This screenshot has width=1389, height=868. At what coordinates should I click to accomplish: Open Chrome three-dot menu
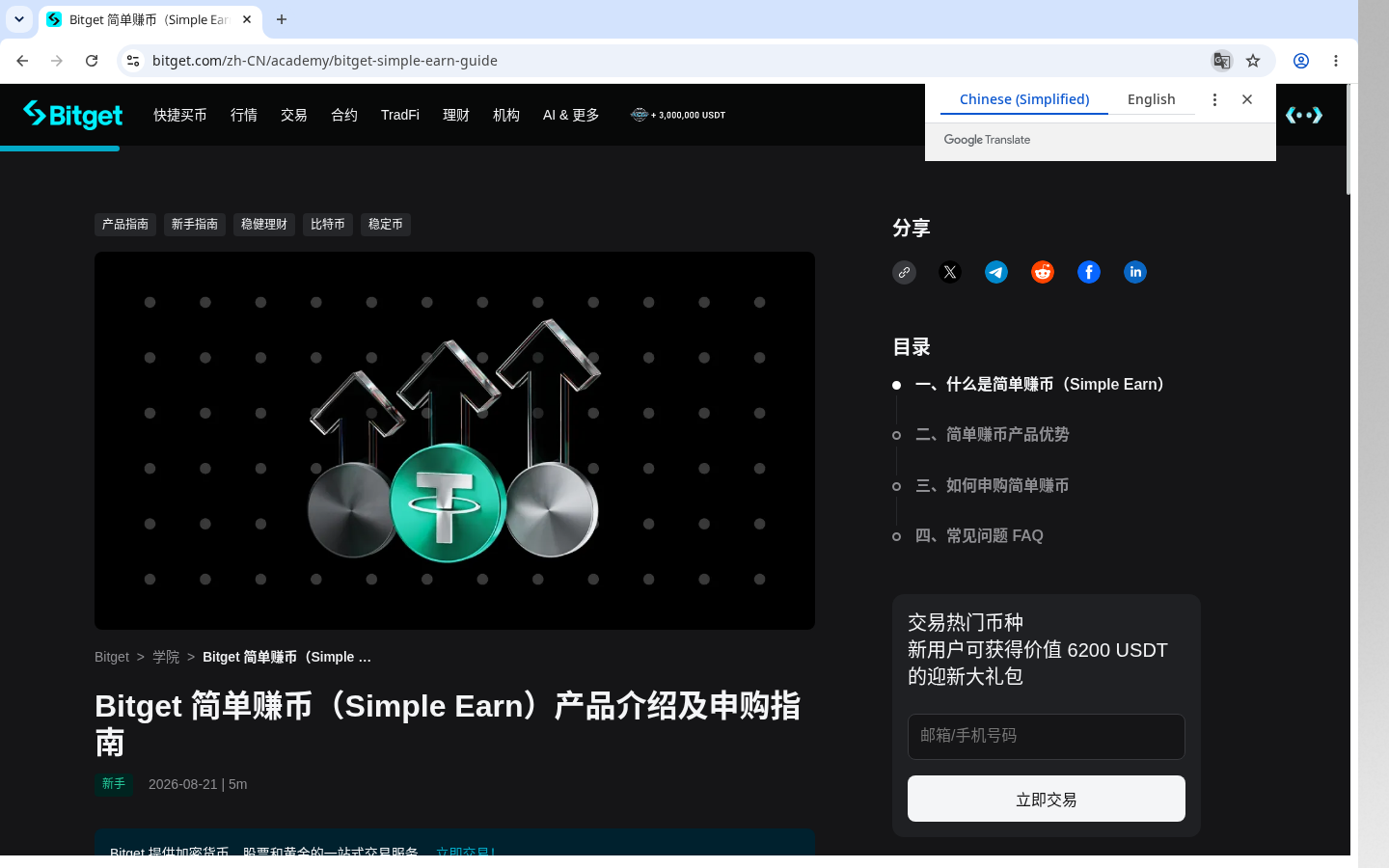tap(1336, 61)
